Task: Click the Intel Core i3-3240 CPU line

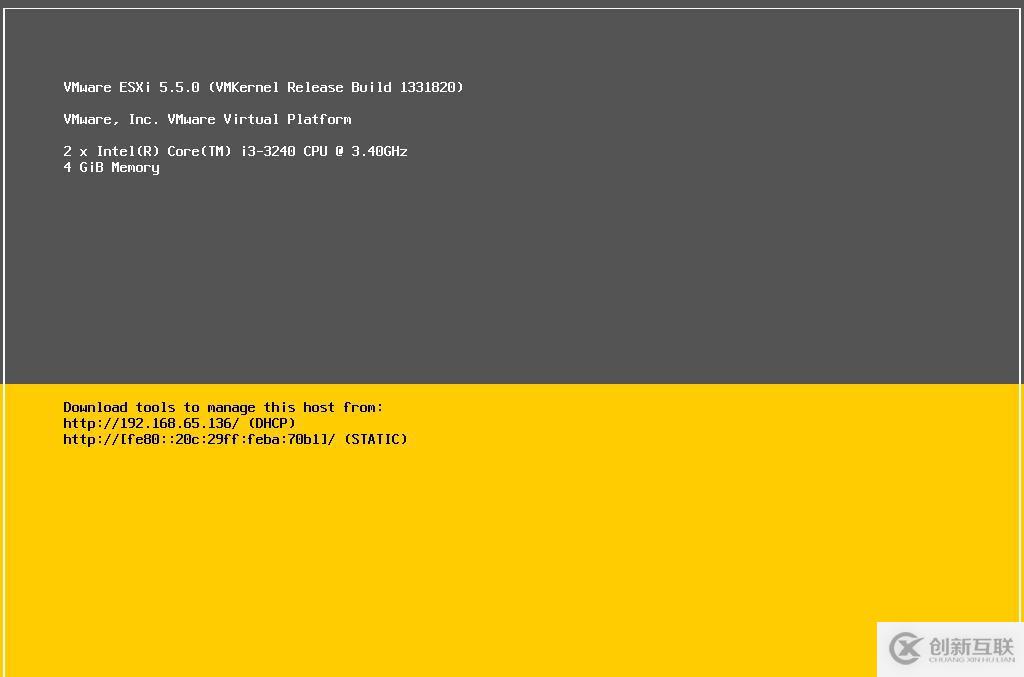Action: coord(235,151)
